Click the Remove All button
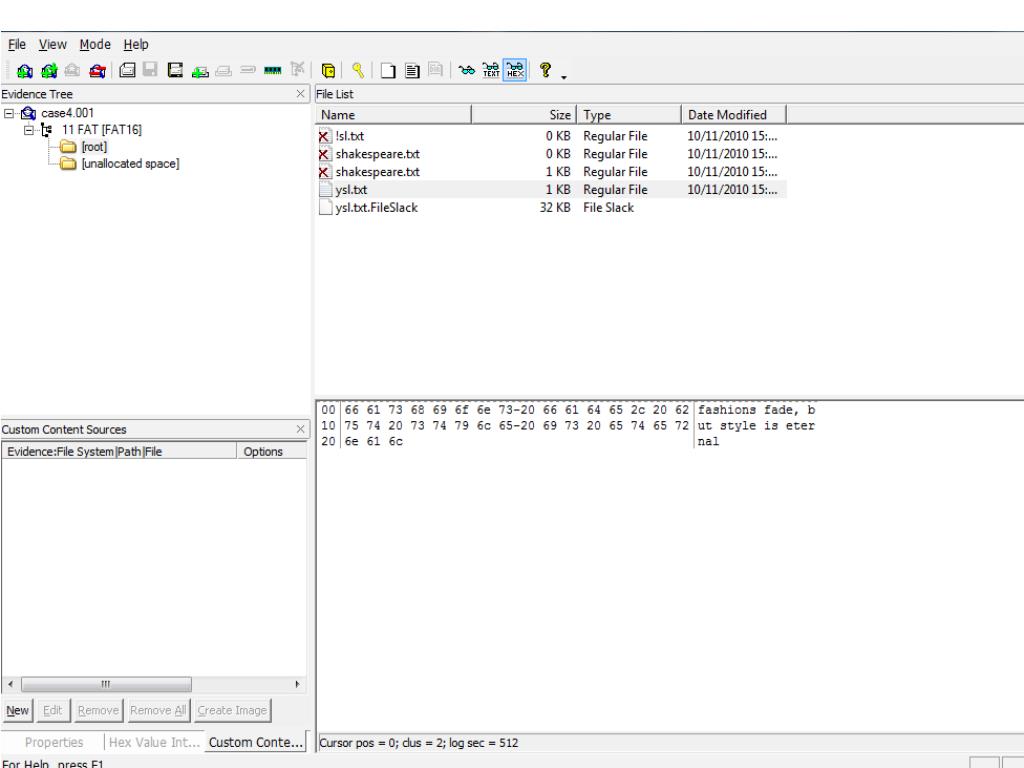 coord(158,710)
